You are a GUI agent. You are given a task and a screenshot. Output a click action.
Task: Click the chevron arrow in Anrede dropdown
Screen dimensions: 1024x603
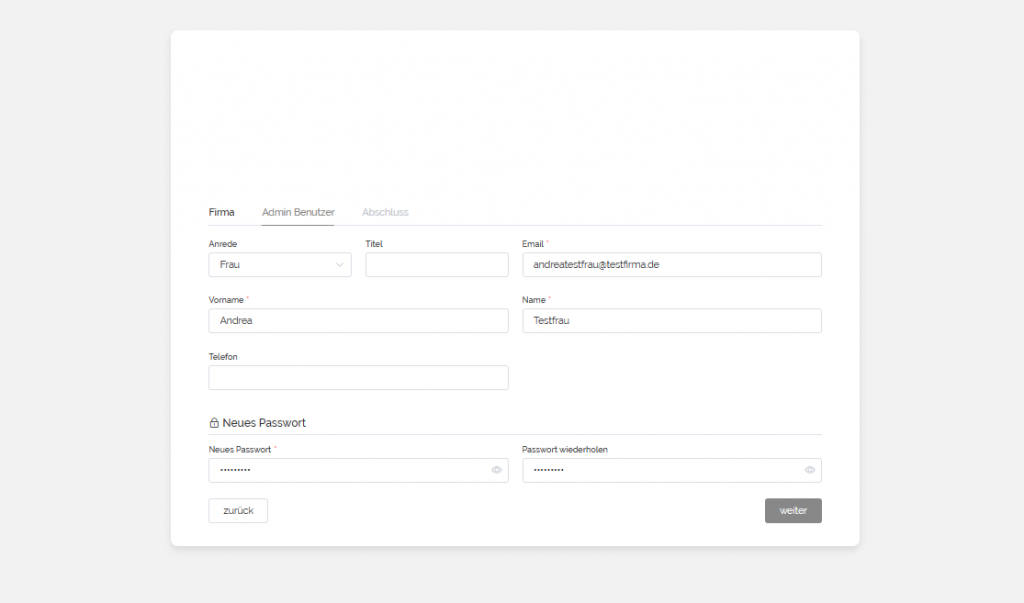339,265
